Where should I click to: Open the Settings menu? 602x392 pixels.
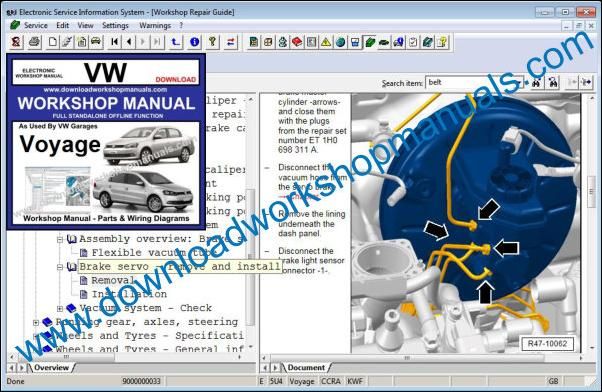[x=115, y=25]
